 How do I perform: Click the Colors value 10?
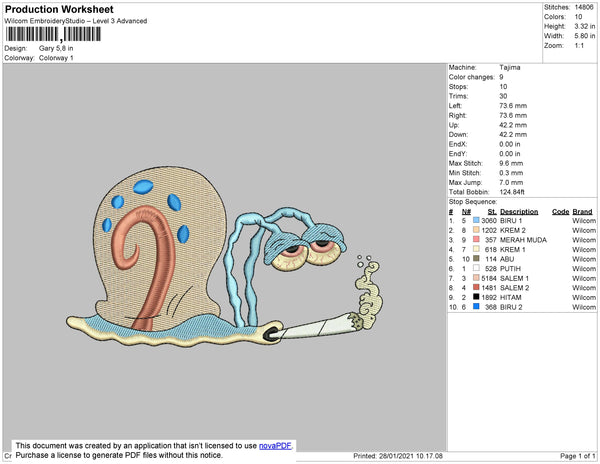[x=578, y=17]
